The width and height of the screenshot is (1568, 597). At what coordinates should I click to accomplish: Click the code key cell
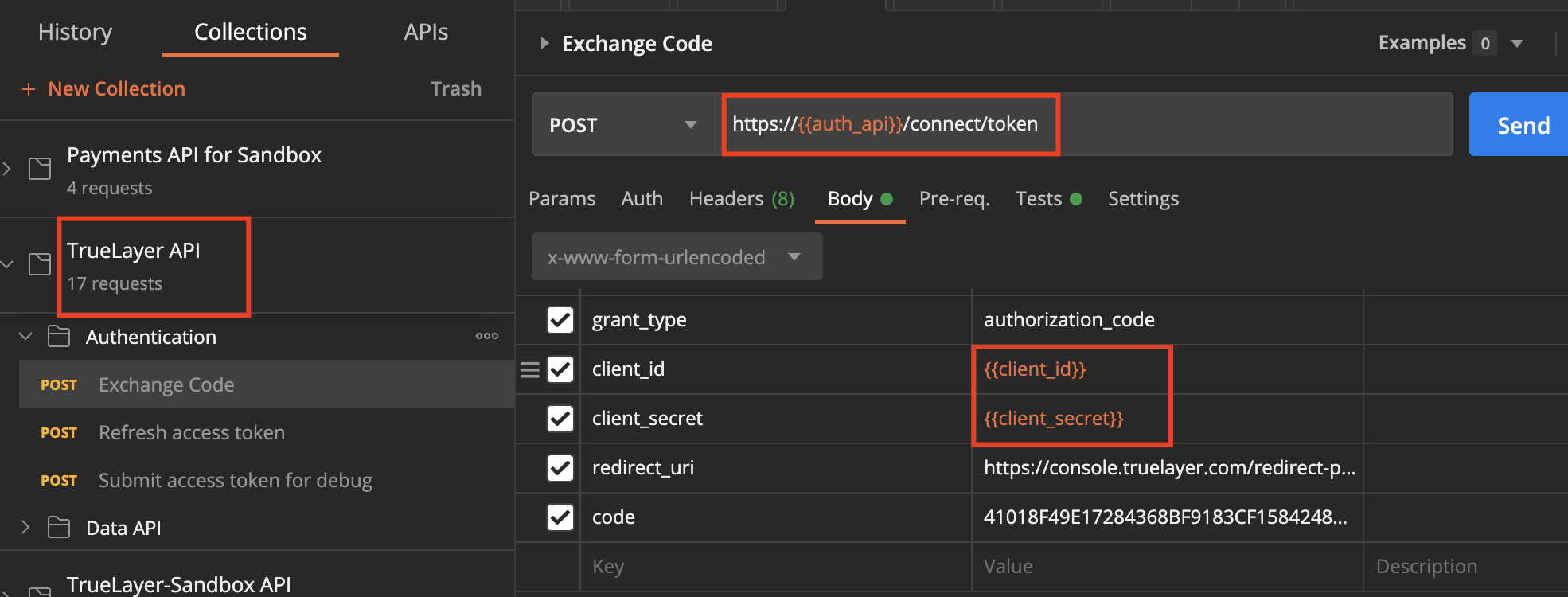[776, 517]
